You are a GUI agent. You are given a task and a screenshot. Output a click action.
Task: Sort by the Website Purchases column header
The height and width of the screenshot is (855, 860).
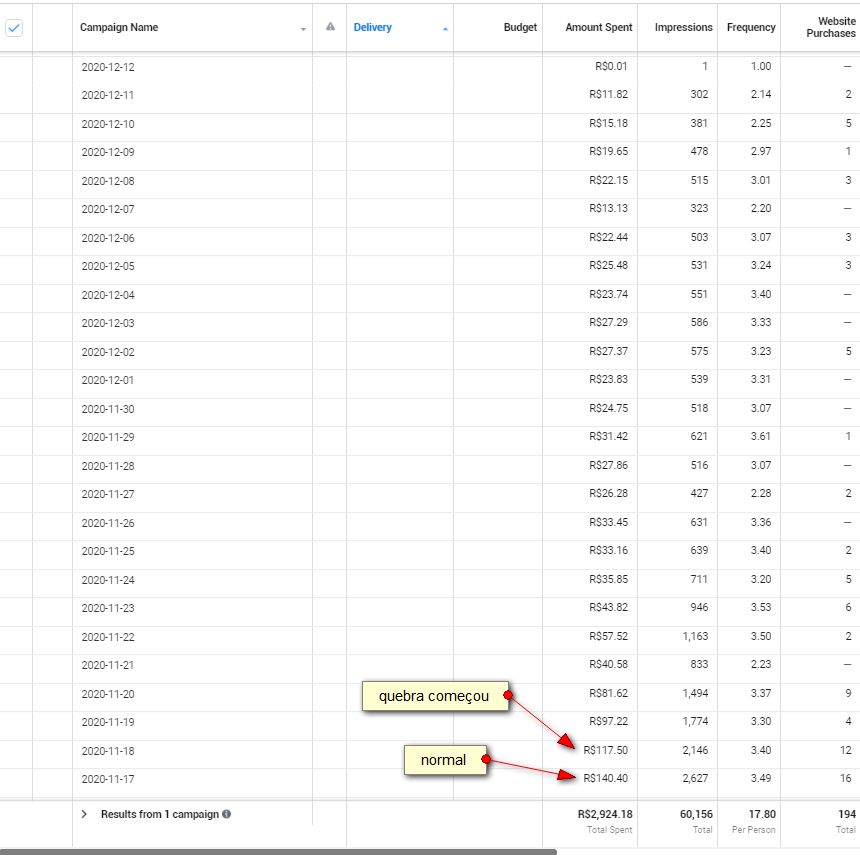830,27
